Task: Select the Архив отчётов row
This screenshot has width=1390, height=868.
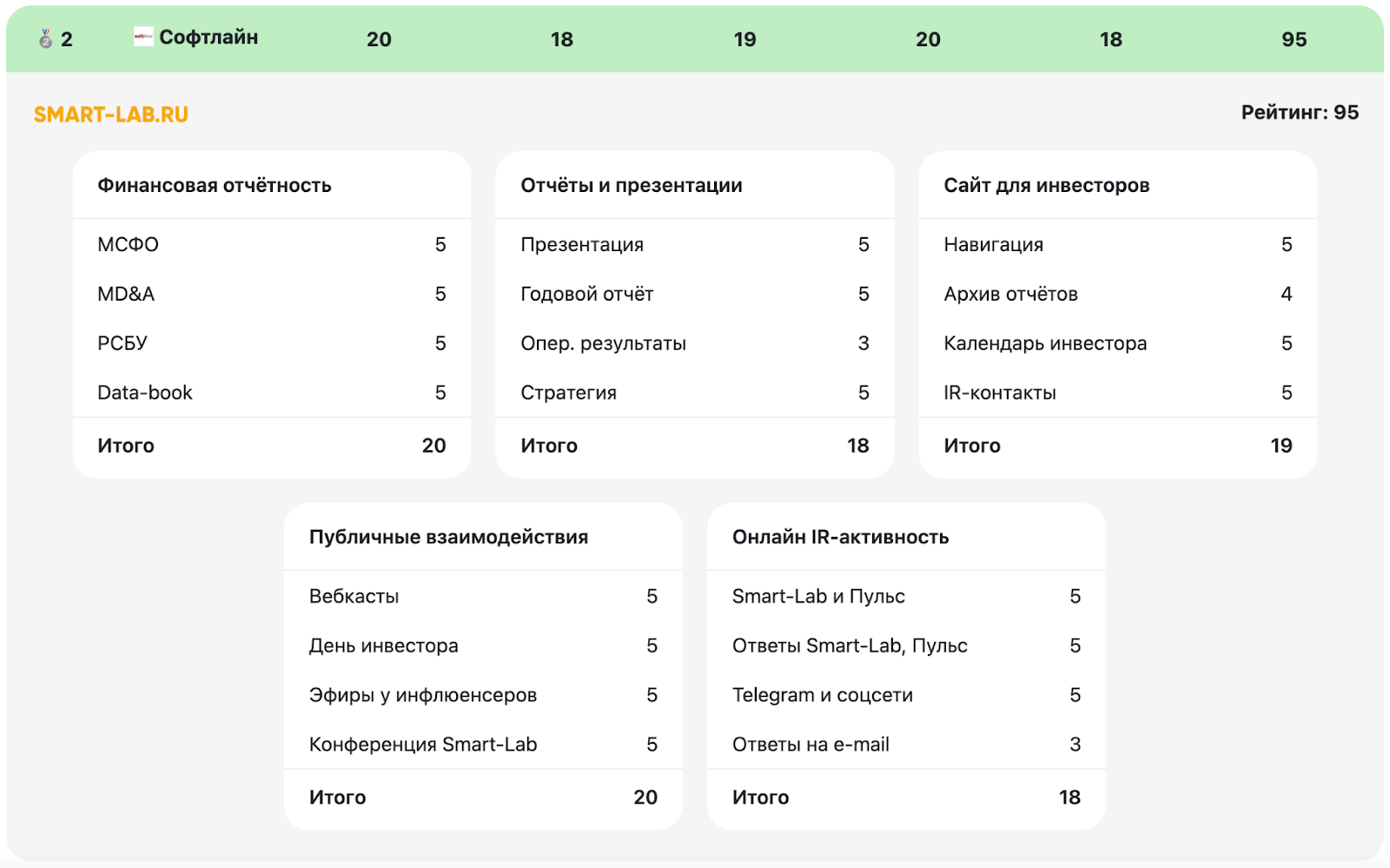Action: (x=1118, y=294)
